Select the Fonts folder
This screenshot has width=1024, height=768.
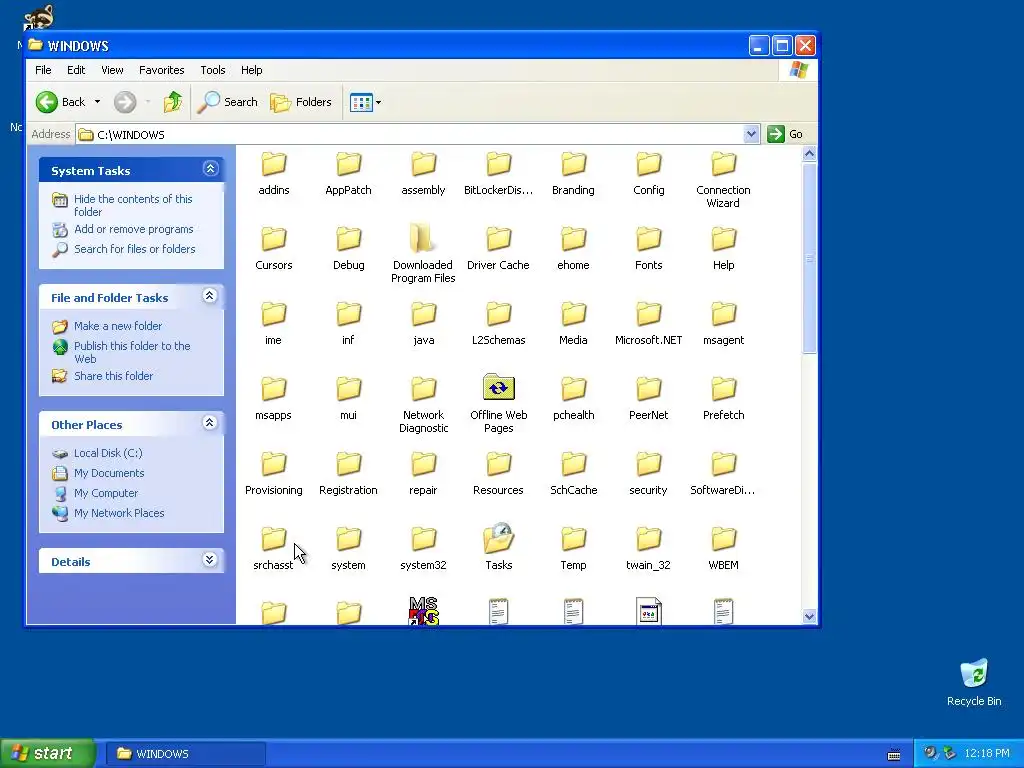648,248
